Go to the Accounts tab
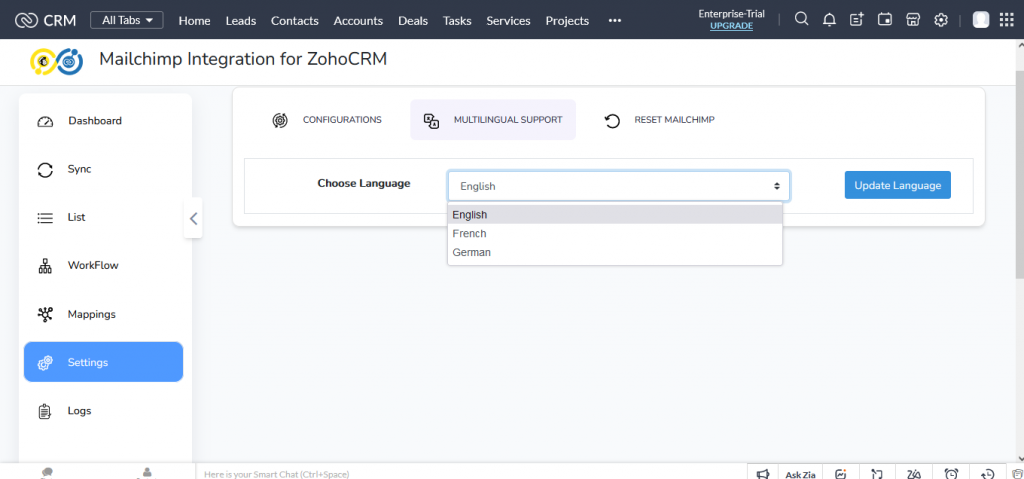The image size is (1024, 479). [358, 20]
